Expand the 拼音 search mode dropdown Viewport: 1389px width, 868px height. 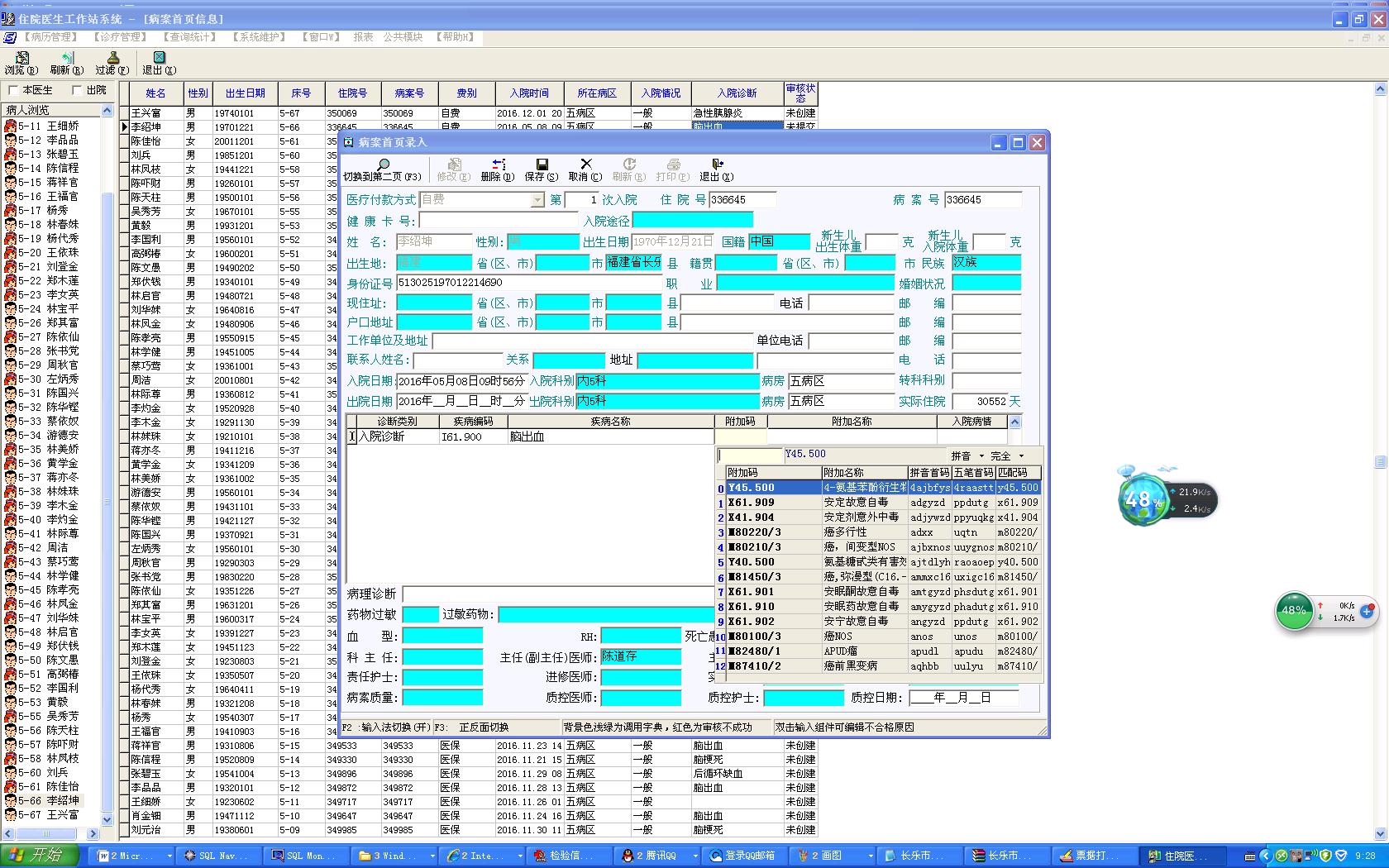click(981, 456)
